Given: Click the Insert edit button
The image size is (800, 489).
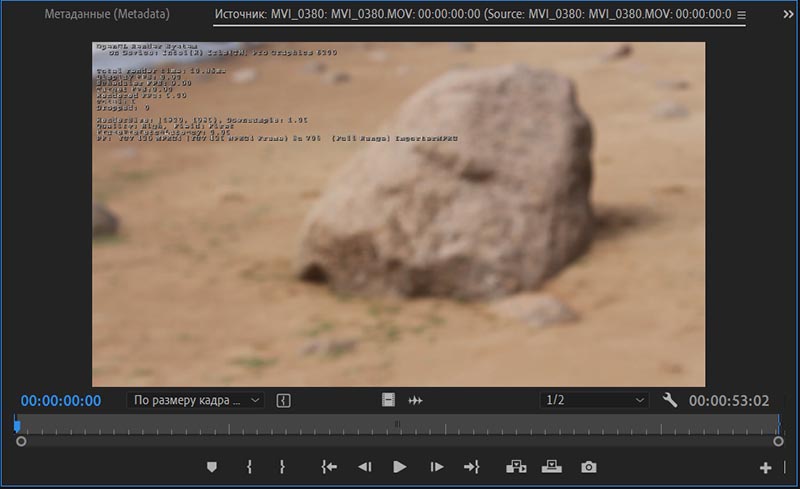Looking at the screenshot, I should (x=516, y=467).
